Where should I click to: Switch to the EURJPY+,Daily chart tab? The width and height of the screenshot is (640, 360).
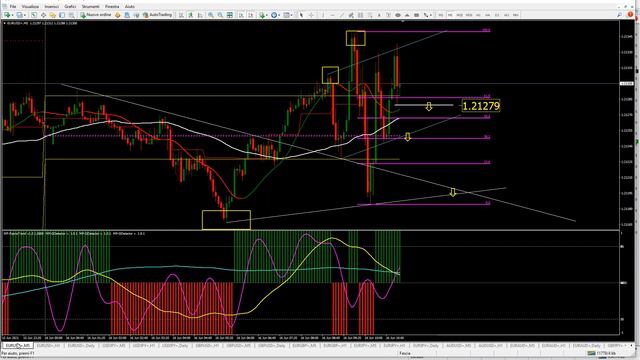(427, 346)
